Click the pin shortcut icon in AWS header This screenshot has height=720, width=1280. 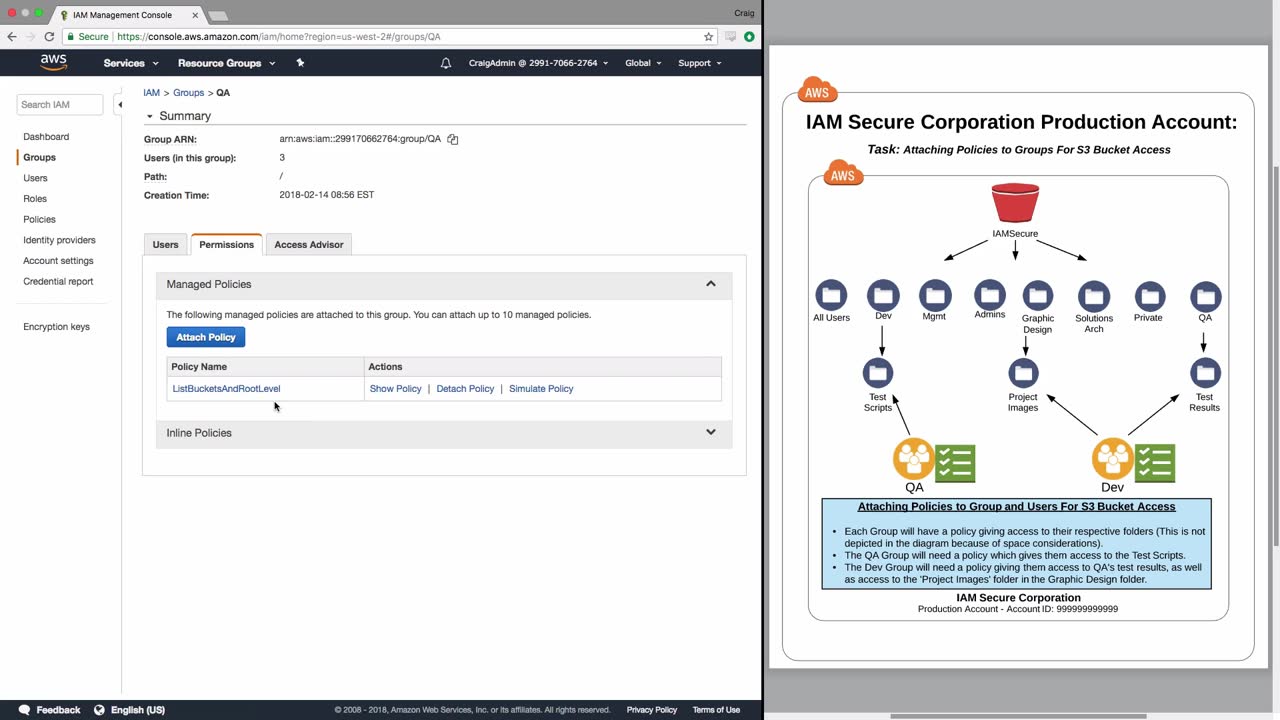300,63
